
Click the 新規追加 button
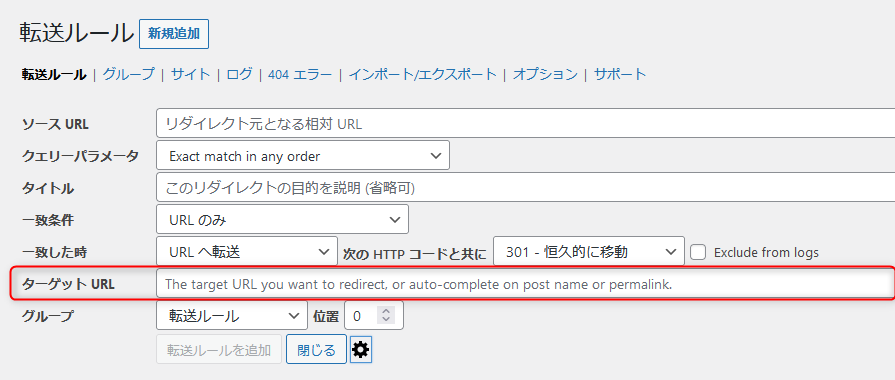(x=174, y=34)
